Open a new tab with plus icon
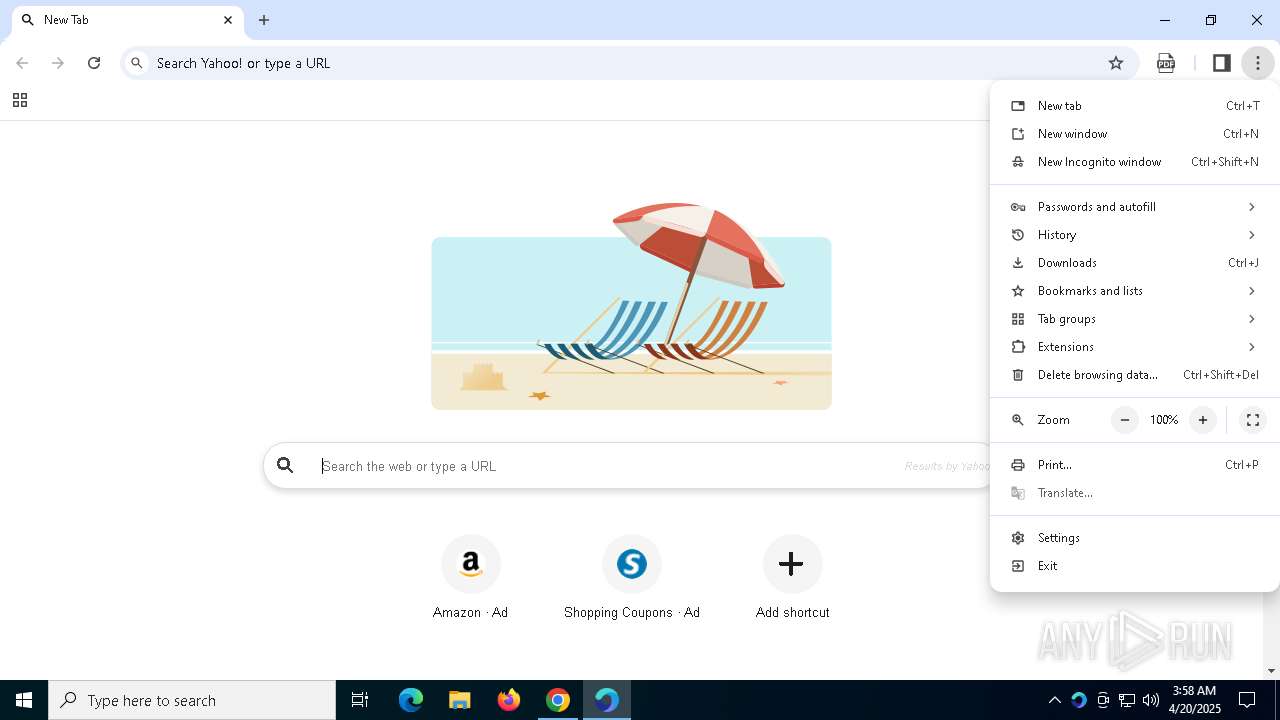This screenshot has height=720, width=1280. click(x=264, y=20)
